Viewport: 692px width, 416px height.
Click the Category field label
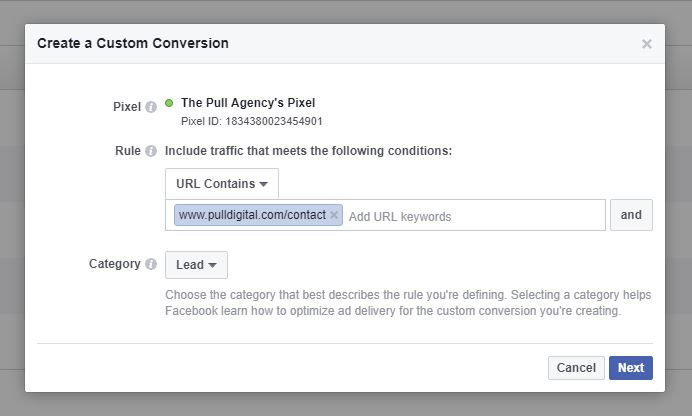coord(114,265)
